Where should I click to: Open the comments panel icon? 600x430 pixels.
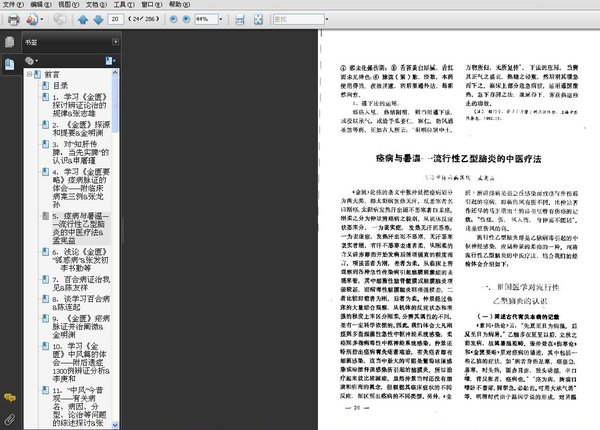[x=10, y=398]
